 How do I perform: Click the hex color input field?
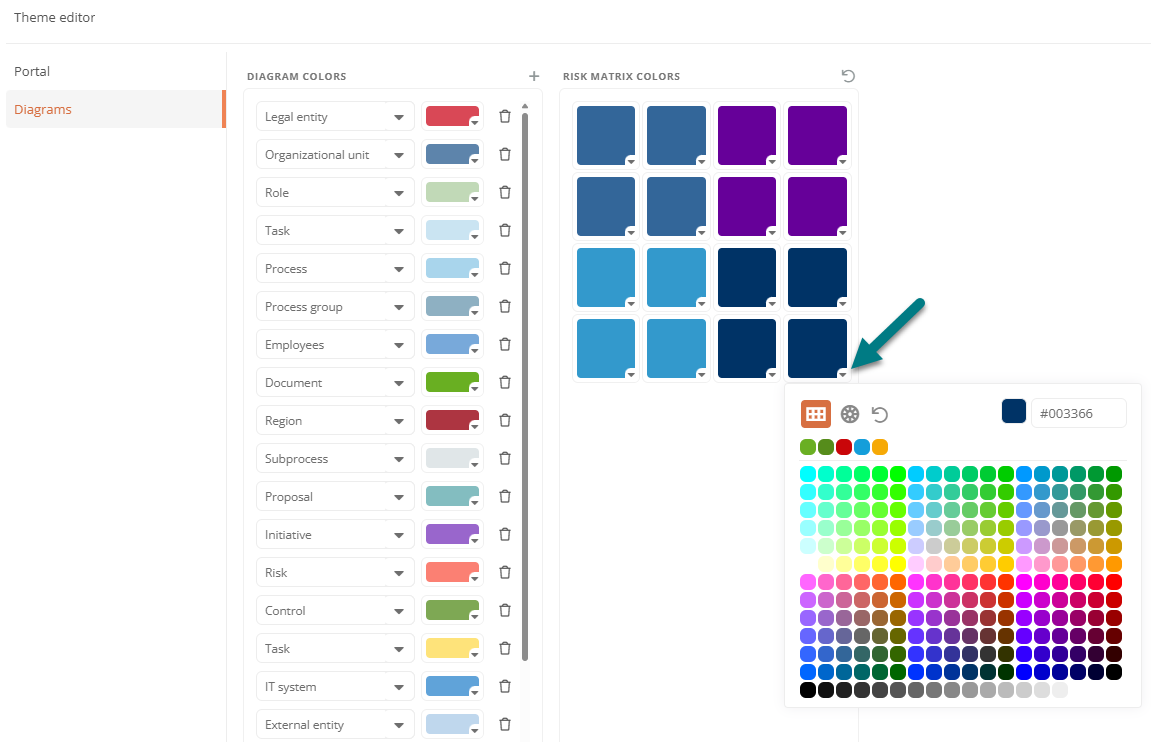(1078, 413)
